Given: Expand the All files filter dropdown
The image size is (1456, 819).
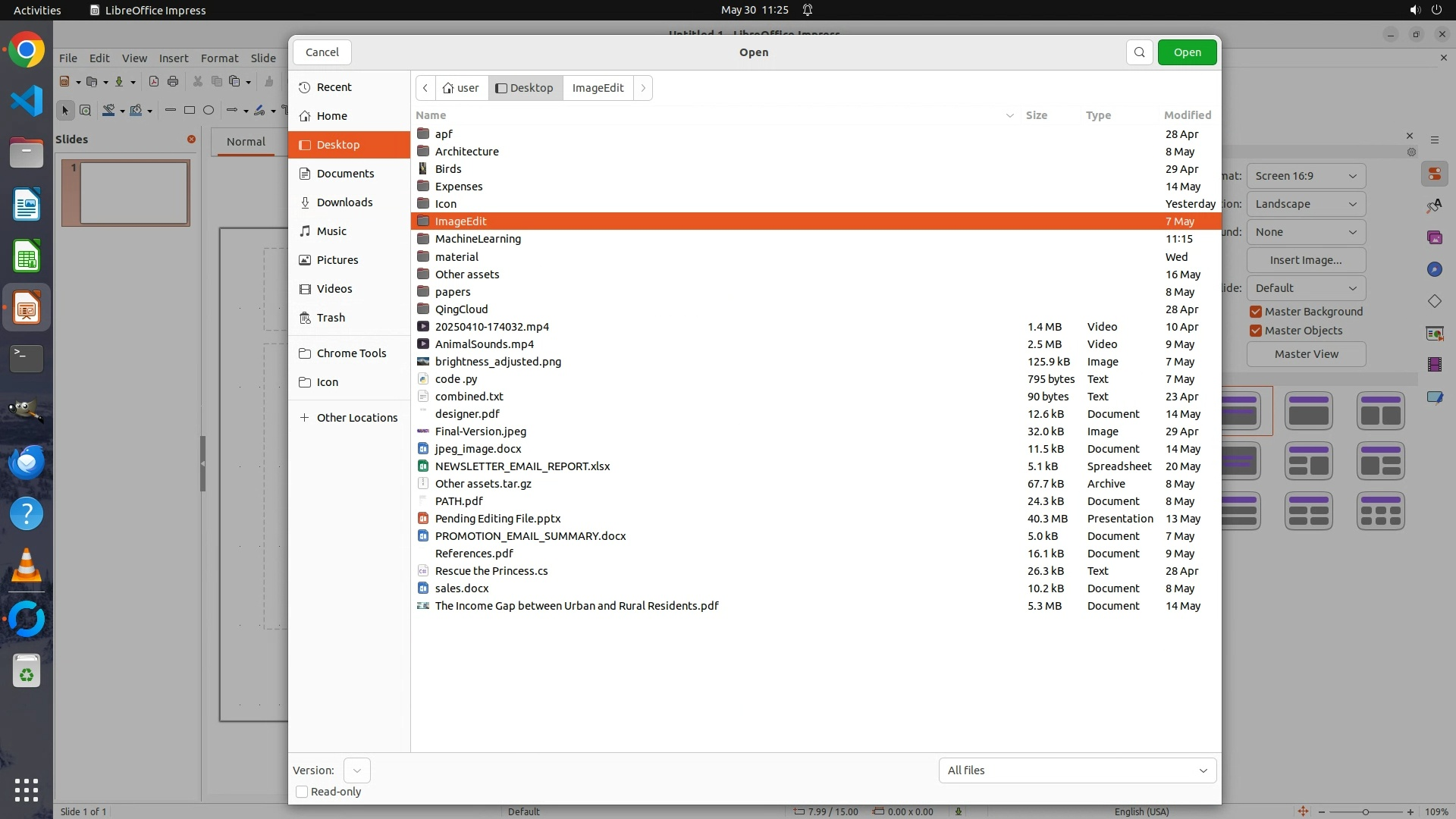Looking at the screenshot, I should [1077, 770].
